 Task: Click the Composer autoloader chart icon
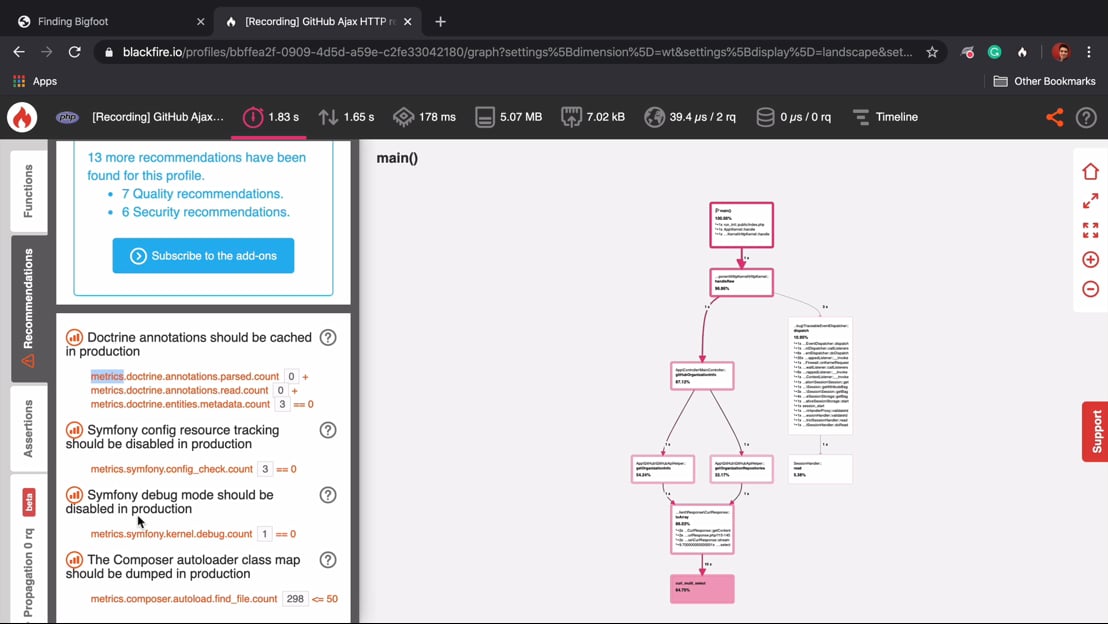[x=74, y=560]
